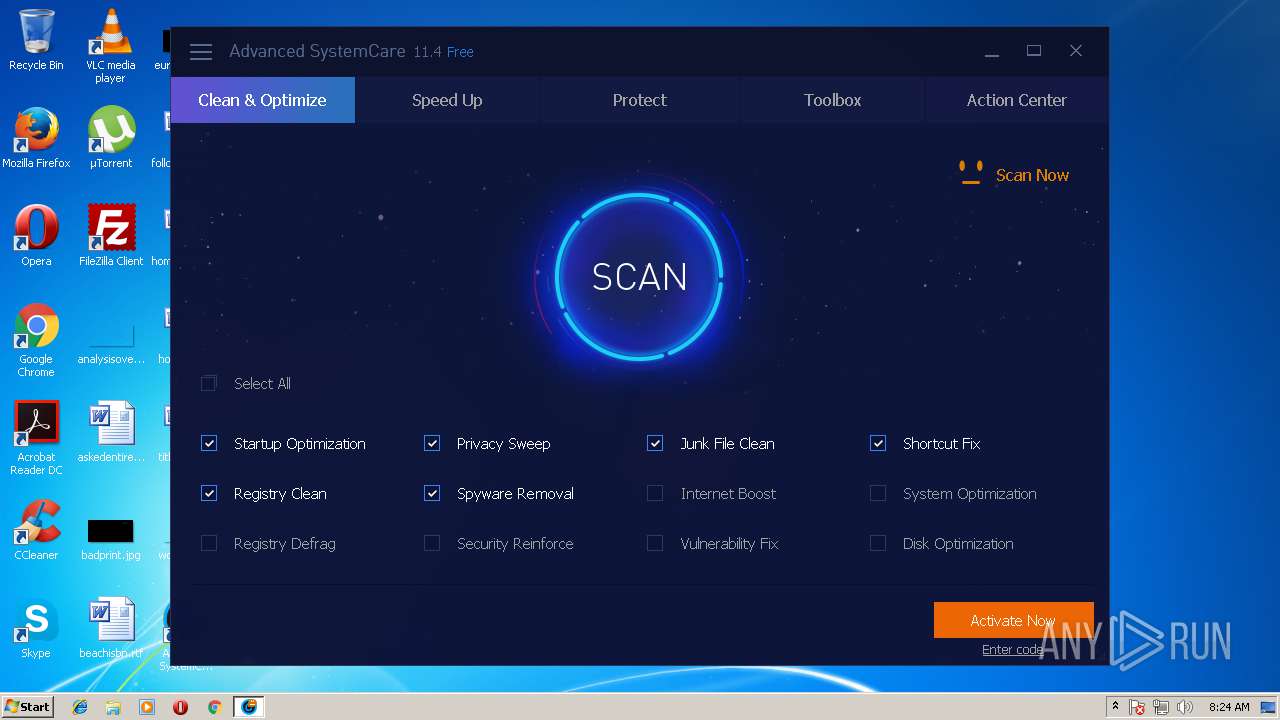Click the Enter code link
1280x720 pixels.
(x=1012, y=649)
